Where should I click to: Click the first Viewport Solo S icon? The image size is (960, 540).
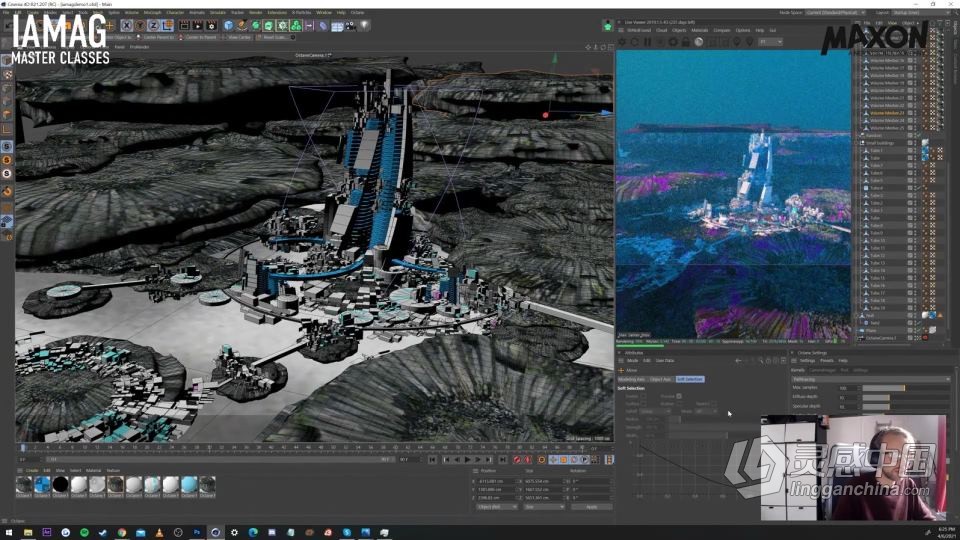tap(7, 147)
